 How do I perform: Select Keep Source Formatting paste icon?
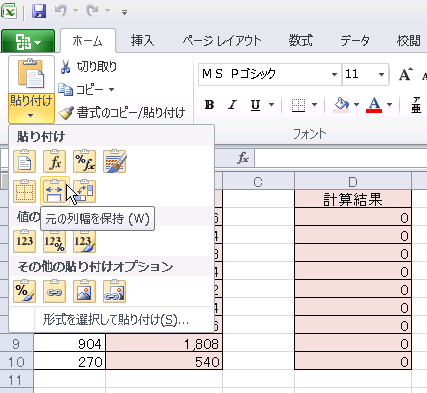(x=114, y=161)
